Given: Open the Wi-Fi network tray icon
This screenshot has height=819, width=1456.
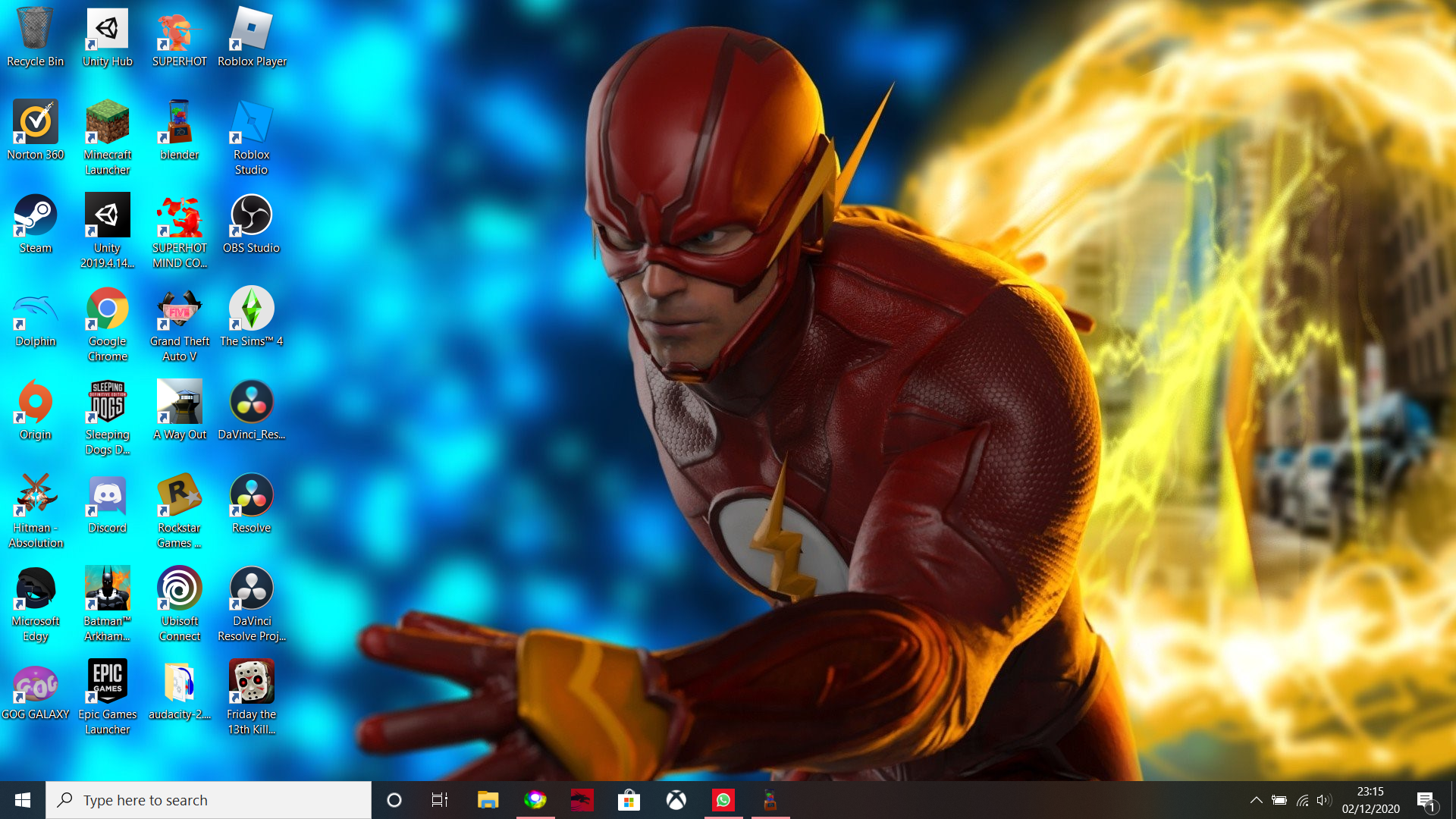Looking at the screenshot, I should [x=1302, y=800].
